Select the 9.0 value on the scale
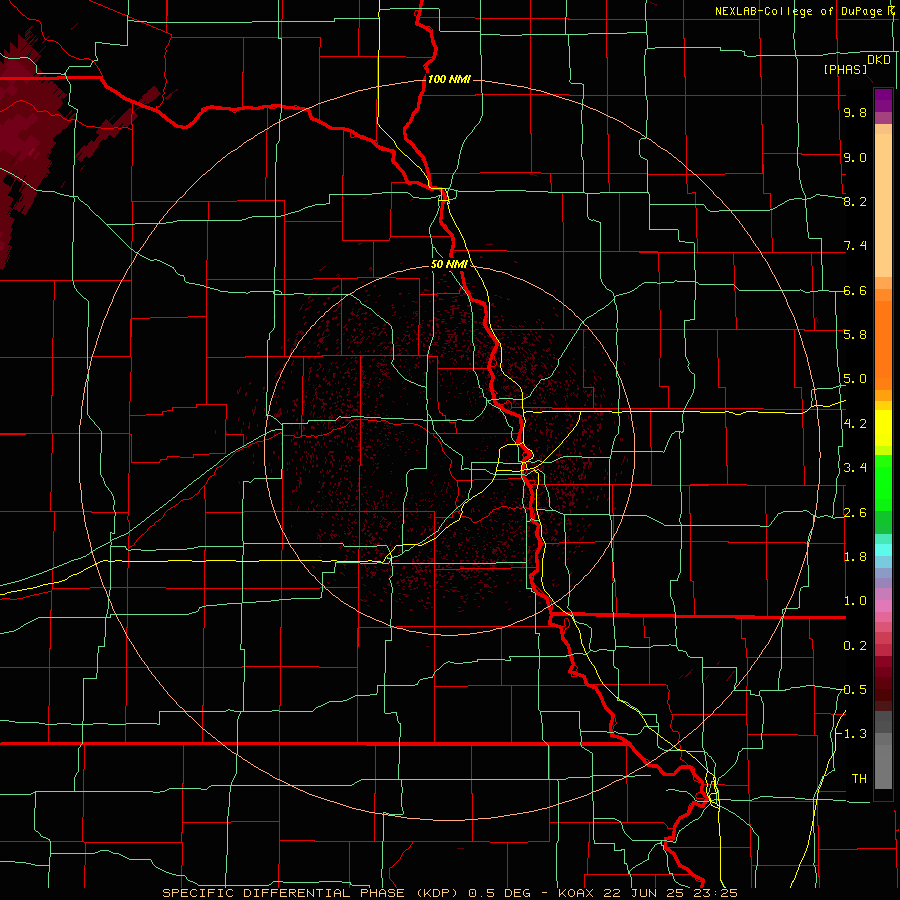Image resolution: width=900 pixels, height=900 pixels. point(855,158)
